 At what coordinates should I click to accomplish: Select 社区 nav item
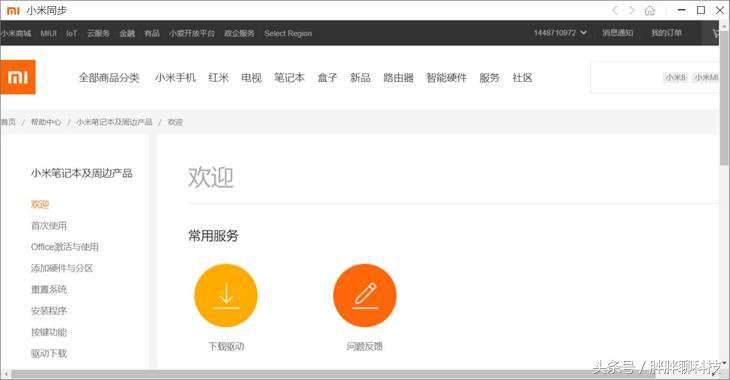pyautogui.click(x=522, y=78)
